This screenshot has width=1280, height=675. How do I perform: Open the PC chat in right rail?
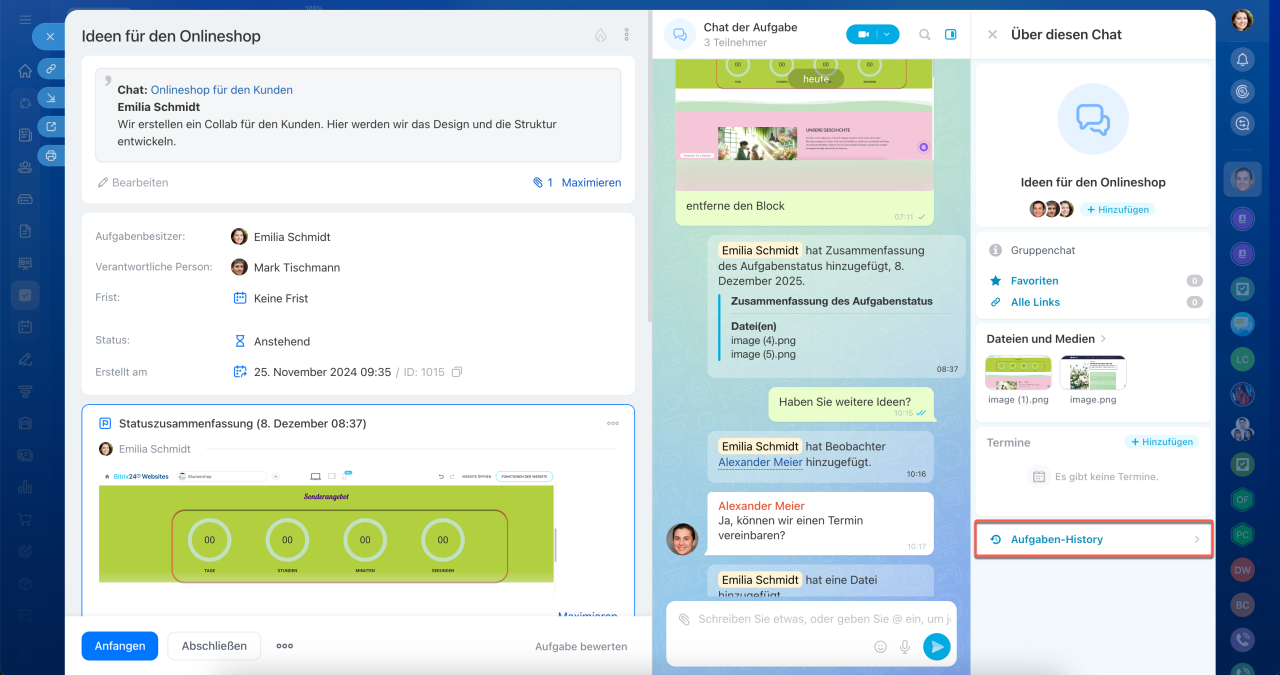point(1242,534)
